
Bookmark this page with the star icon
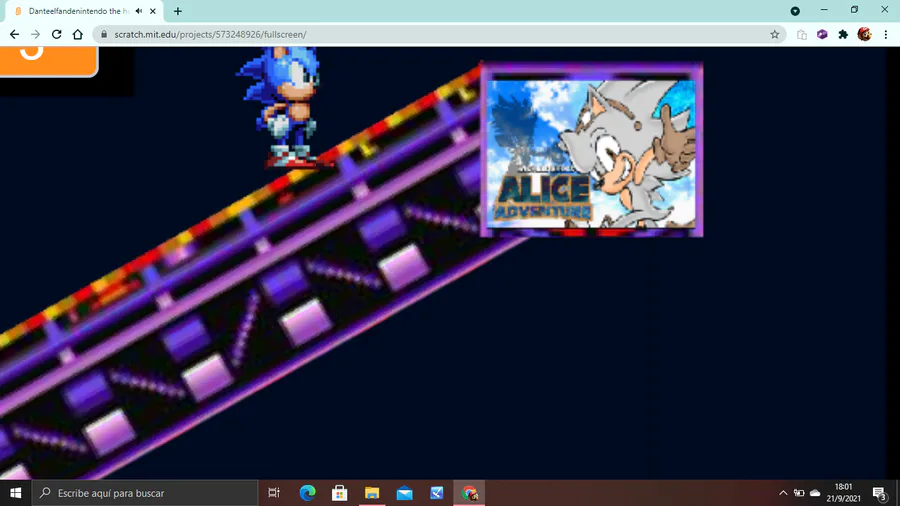pyautogui.click(x=774, y=34)
